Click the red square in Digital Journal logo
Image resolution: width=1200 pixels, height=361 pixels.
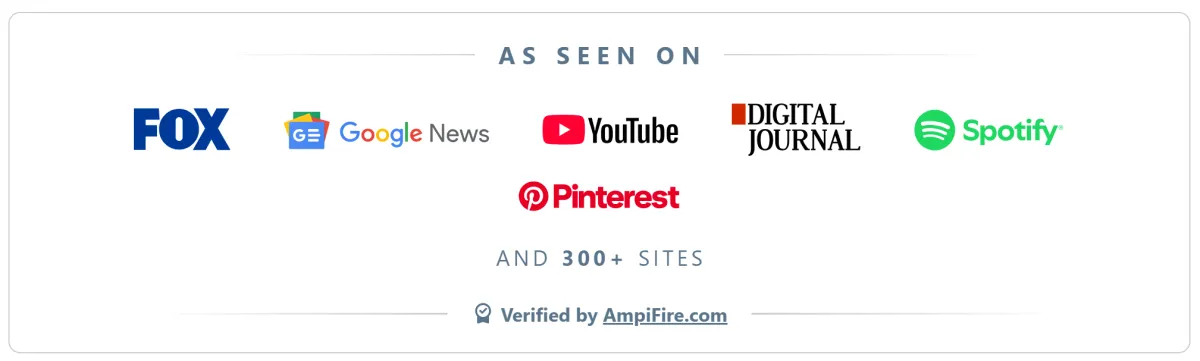pyautogui.click(x=738, y=114)
